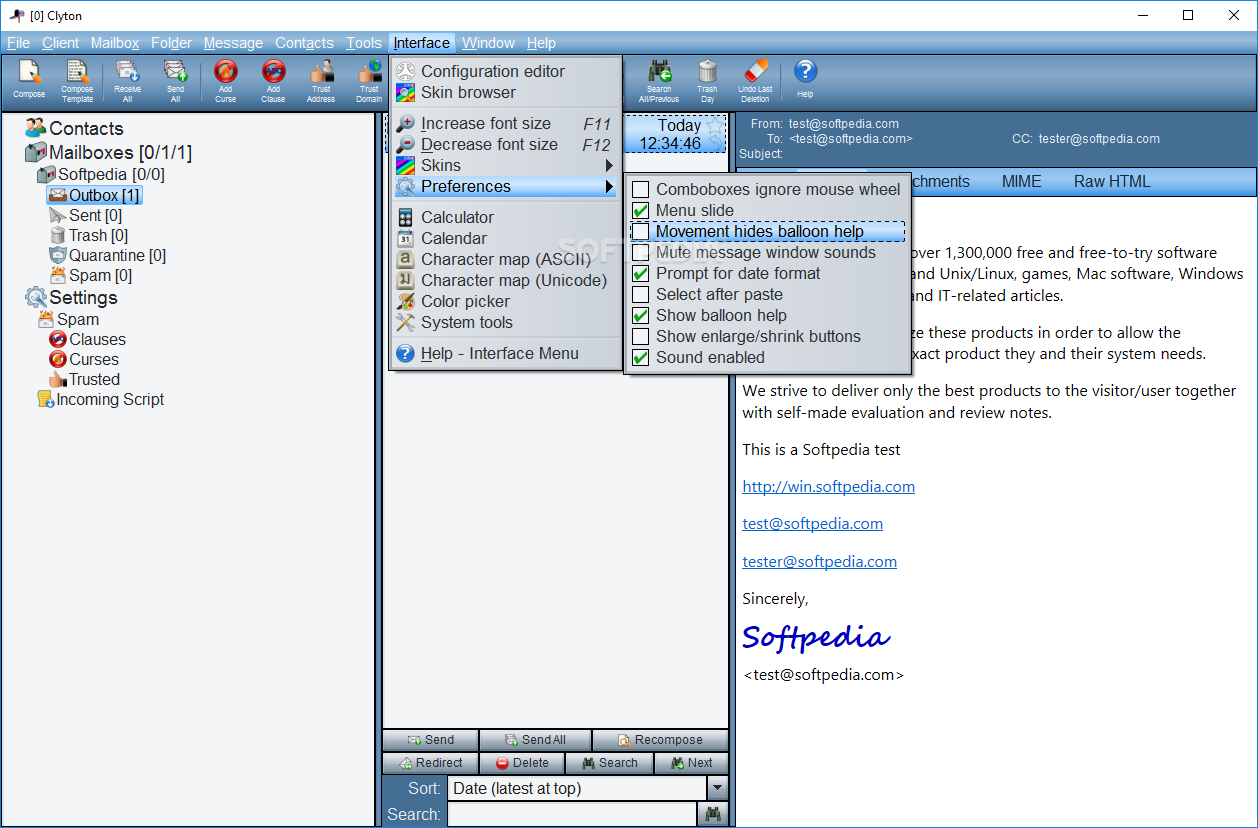Open the Sent [0] folder
Image resolution: width=1258 pixels, height=828 pixels.
coord(85,215)
